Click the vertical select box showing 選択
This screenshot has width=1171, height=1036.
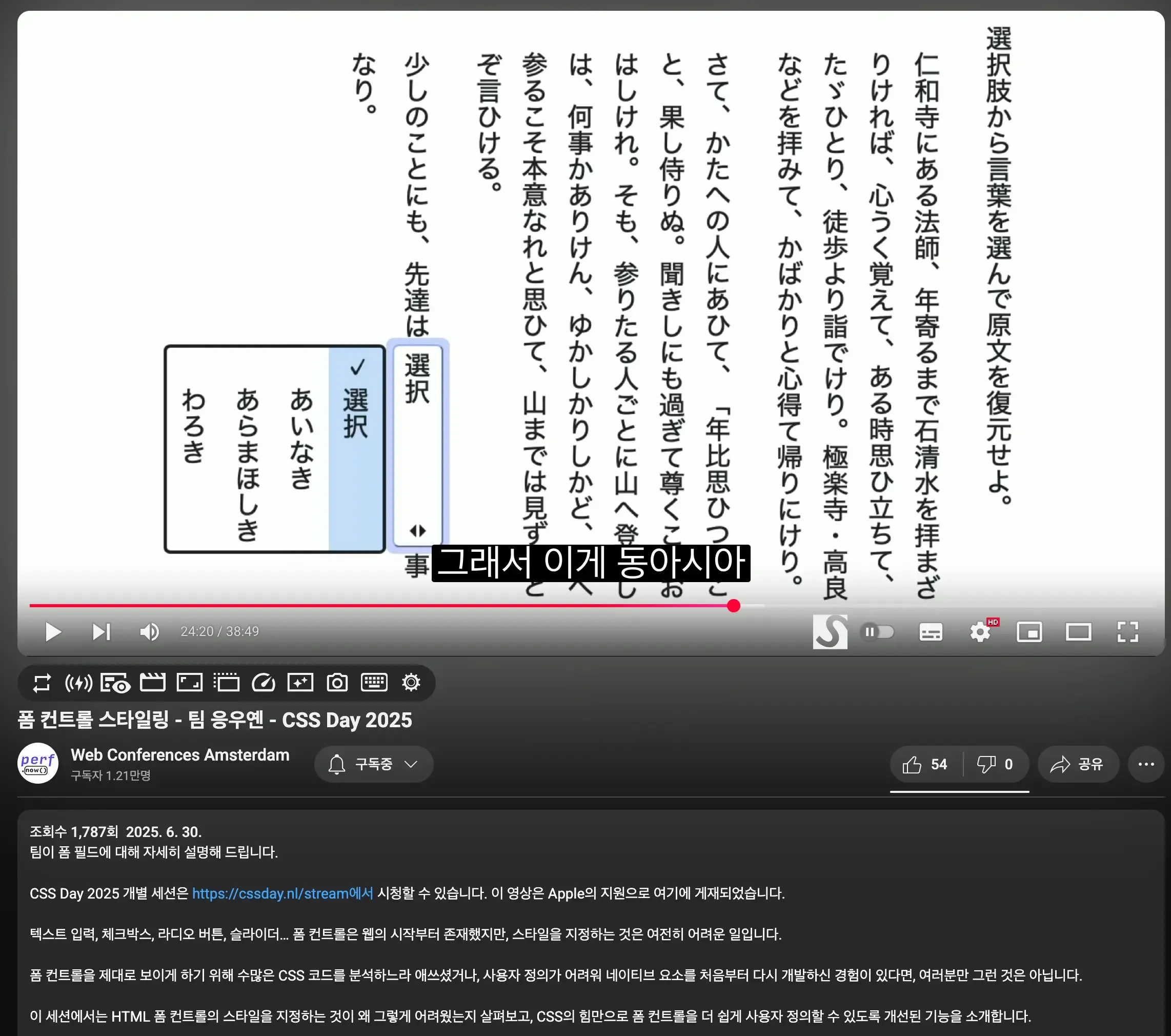tap(418, 446)
